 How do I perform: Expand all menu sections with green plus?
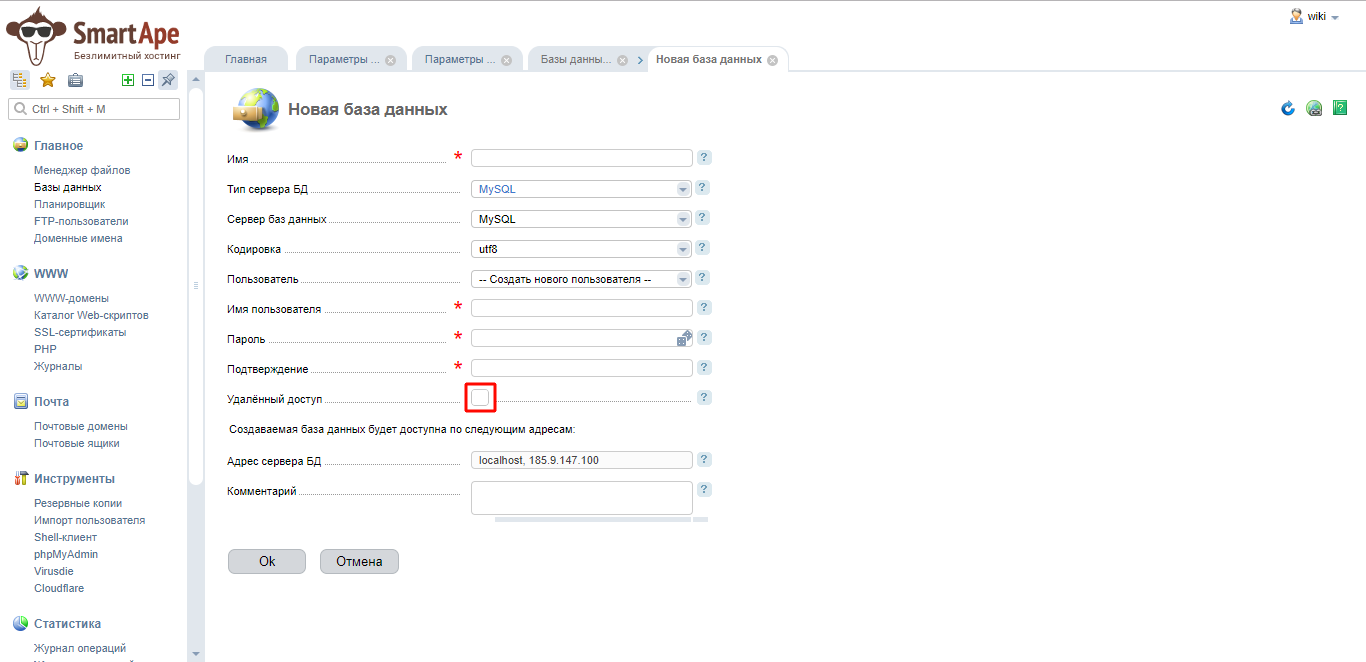[128, 81]
